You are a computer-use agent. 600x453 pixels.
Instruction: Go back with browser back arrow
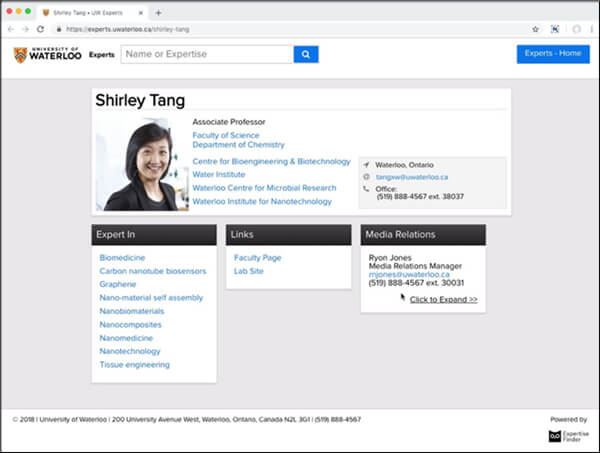click(x=11, y=29)
